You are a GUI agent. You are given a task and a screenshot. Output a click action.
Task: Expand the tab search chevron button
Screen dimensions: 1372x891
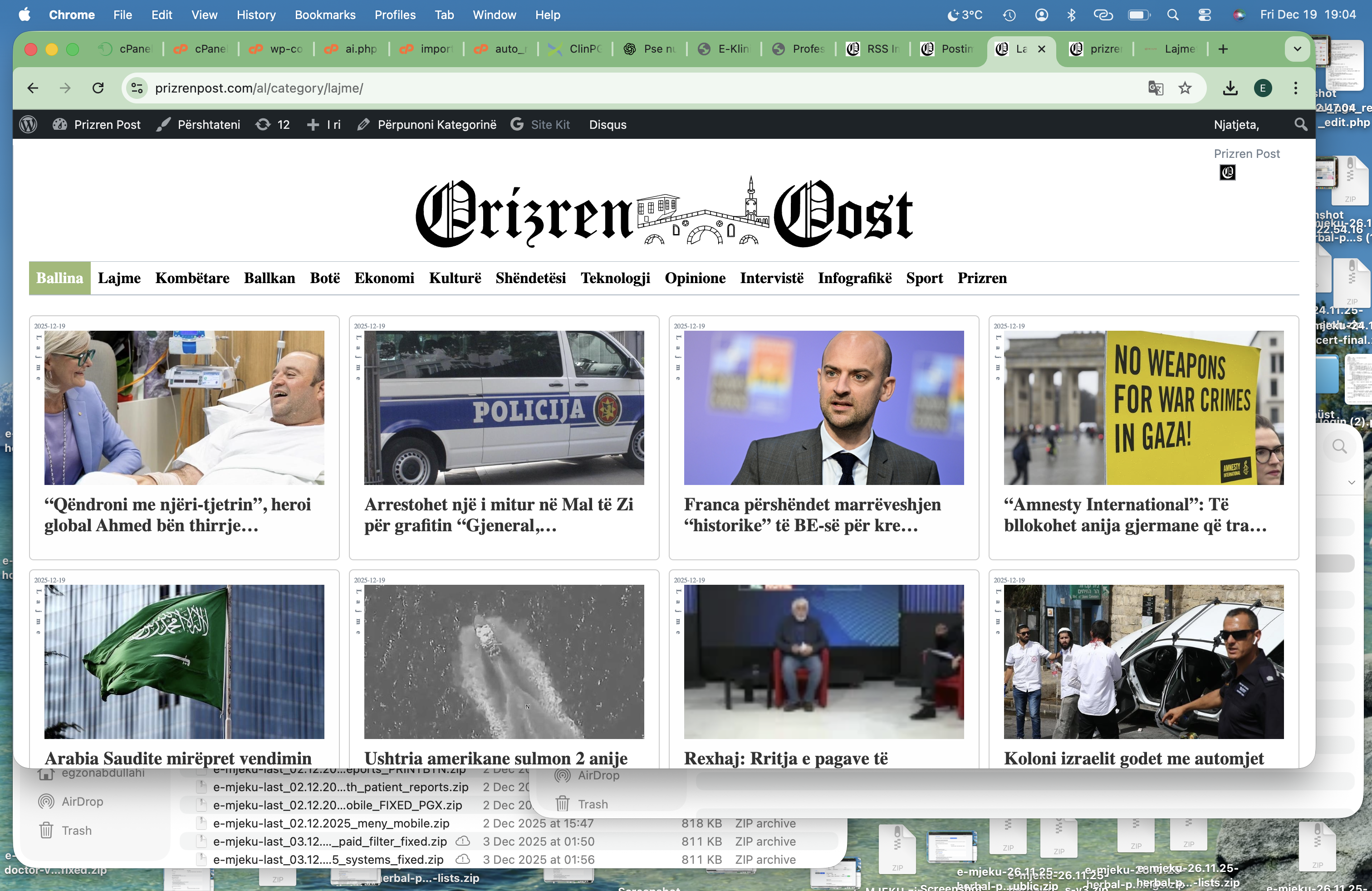1297,49
